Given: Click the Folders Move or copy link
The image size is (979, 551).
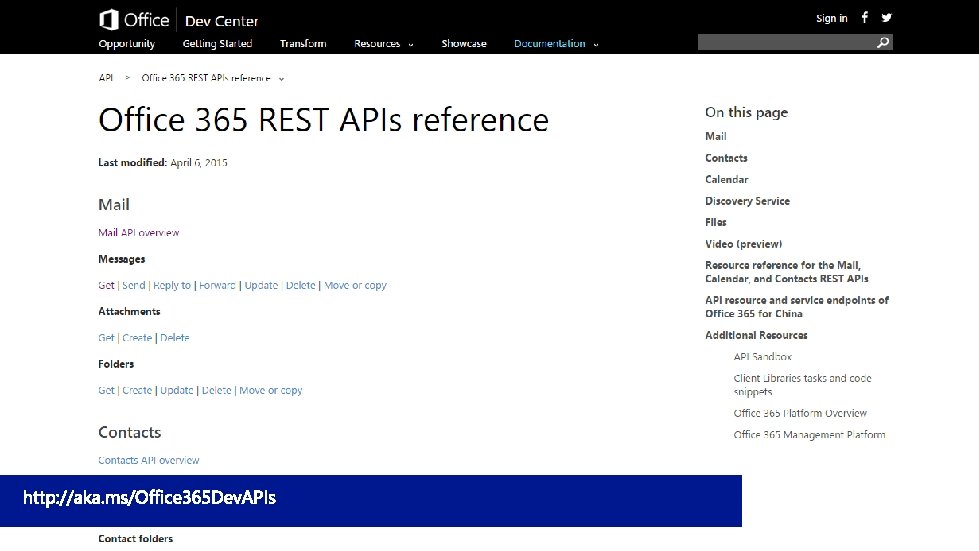Looking at the screenshot, I should coord(270,390).
